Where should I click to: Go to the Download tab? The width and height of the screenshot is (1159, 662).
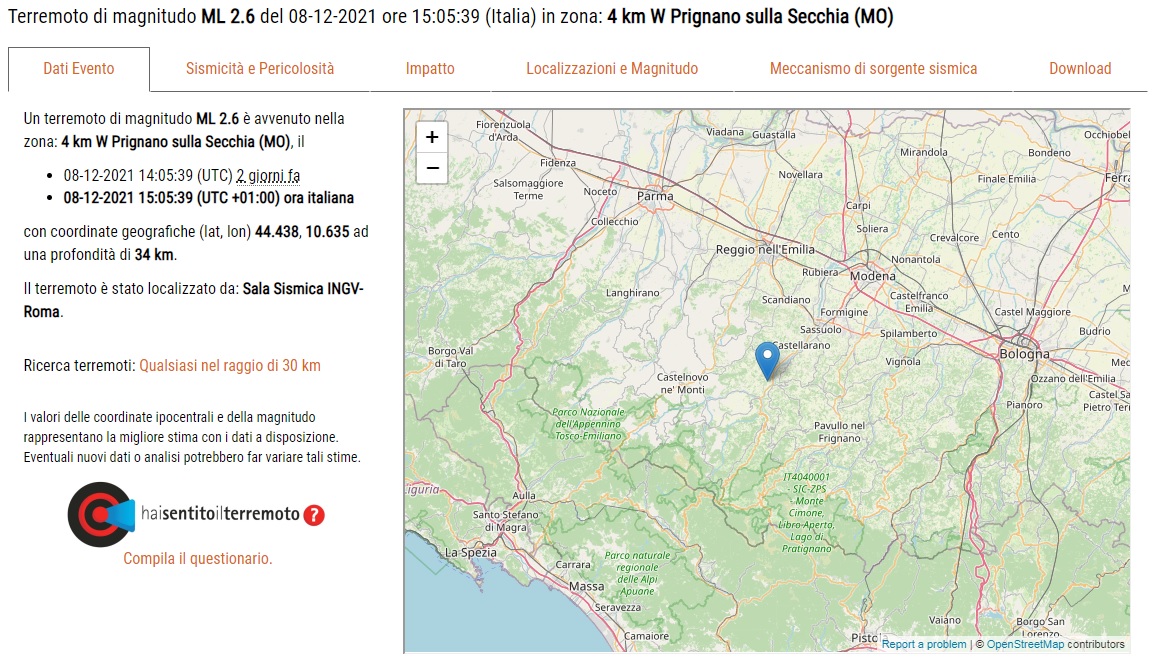1080,69
